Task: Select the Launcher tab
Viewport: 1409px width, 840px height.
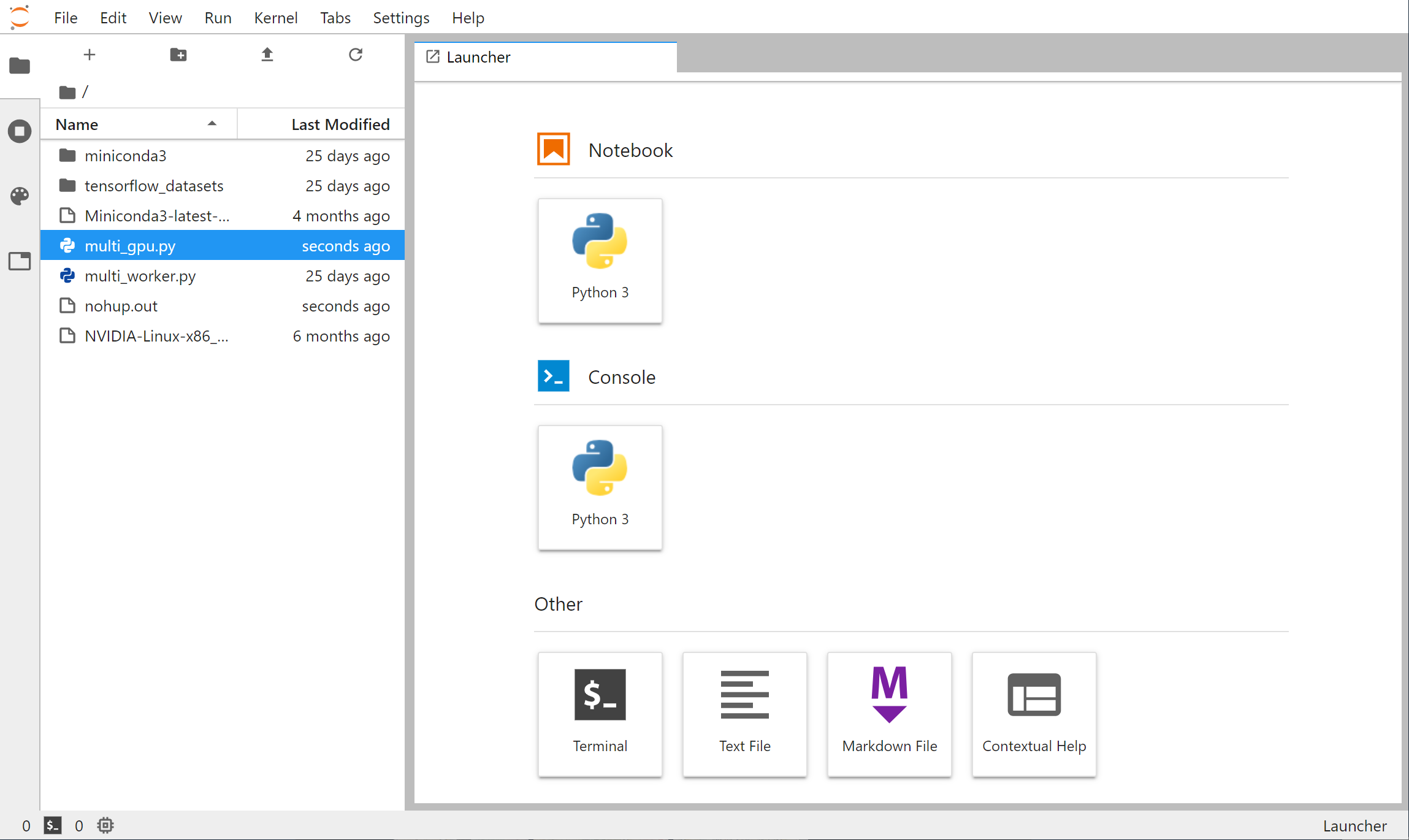Action: pos(545,57)
